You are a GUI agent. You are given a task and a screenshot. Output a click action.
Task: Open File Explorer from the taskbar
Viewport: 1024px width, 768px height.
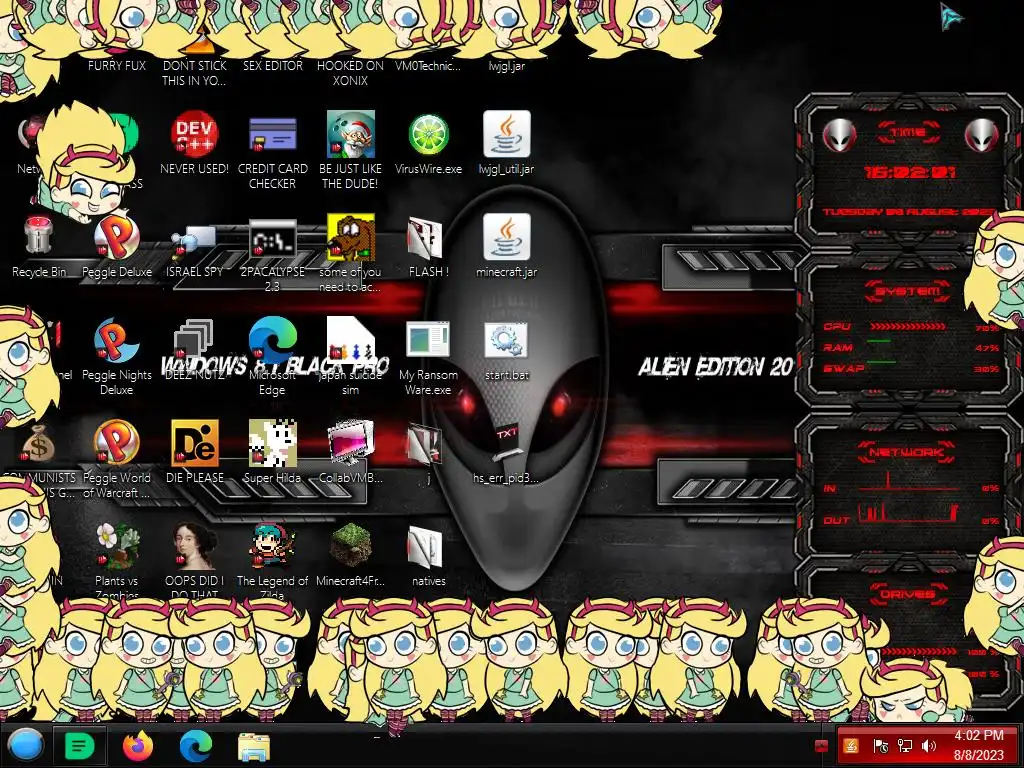[x=254, y=746]
